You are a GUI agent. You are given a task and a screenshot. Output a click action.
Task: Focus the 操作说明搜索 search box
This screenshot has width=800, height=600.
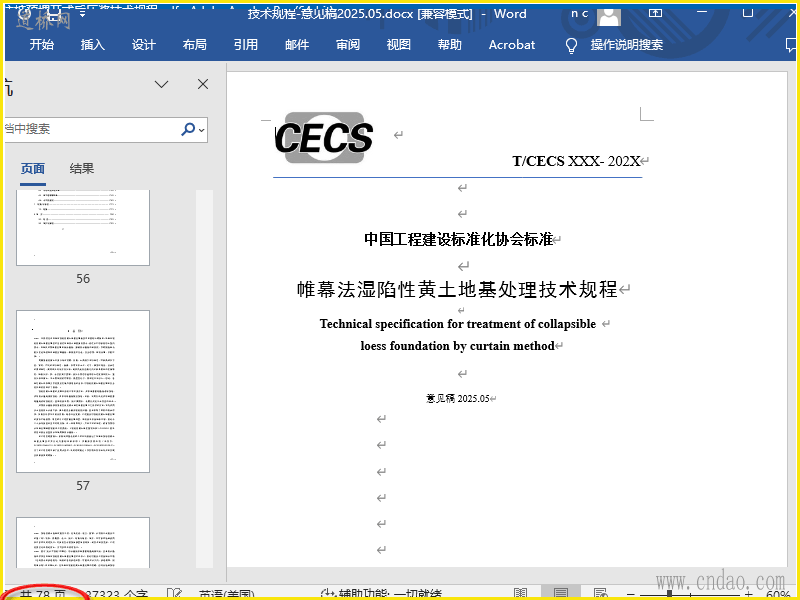[627, 45]
